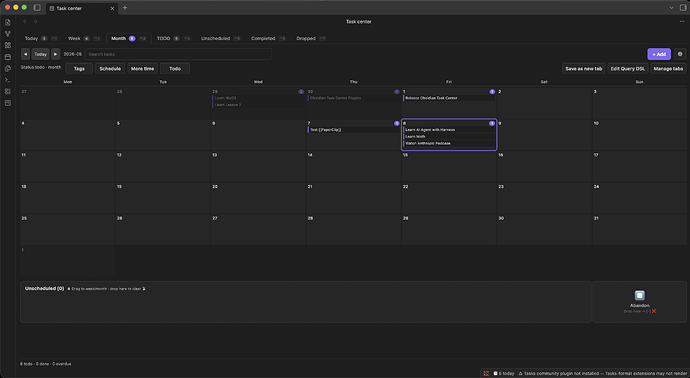This screenshot has height=378, width=690.
Task: Go to next month arrow
Action: pyautogui.click(x=55, y=54)
